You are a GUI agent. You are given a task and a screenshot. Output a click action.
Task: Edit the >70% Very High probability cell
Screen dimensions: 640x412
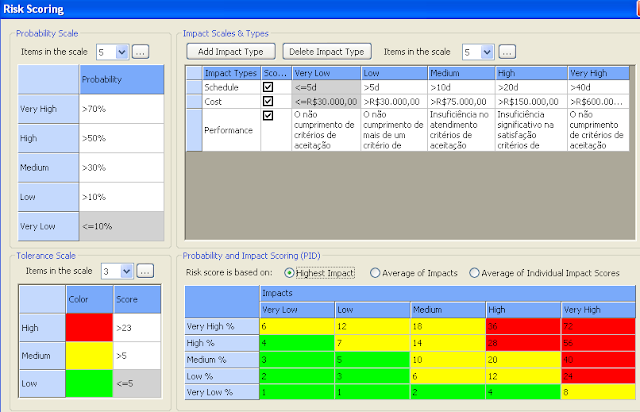pos(122,109)
